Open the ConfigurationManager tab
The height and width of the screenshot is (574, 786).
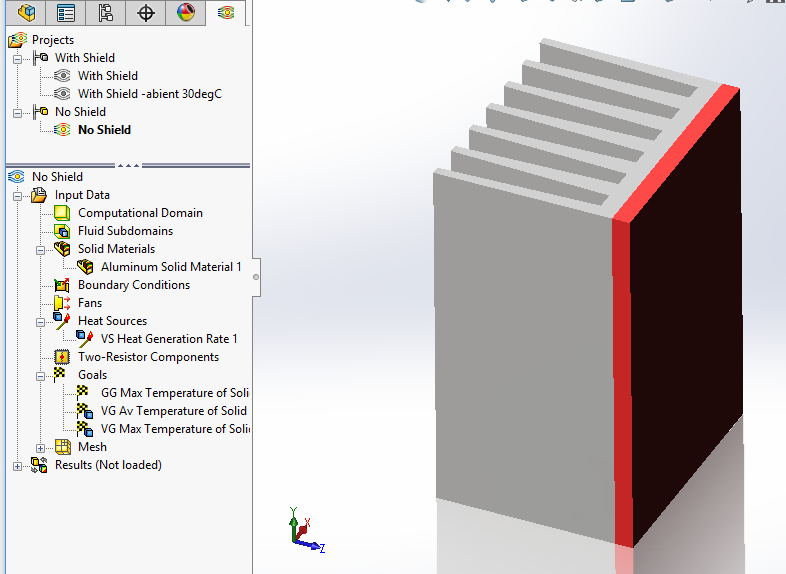coord(105,13)
